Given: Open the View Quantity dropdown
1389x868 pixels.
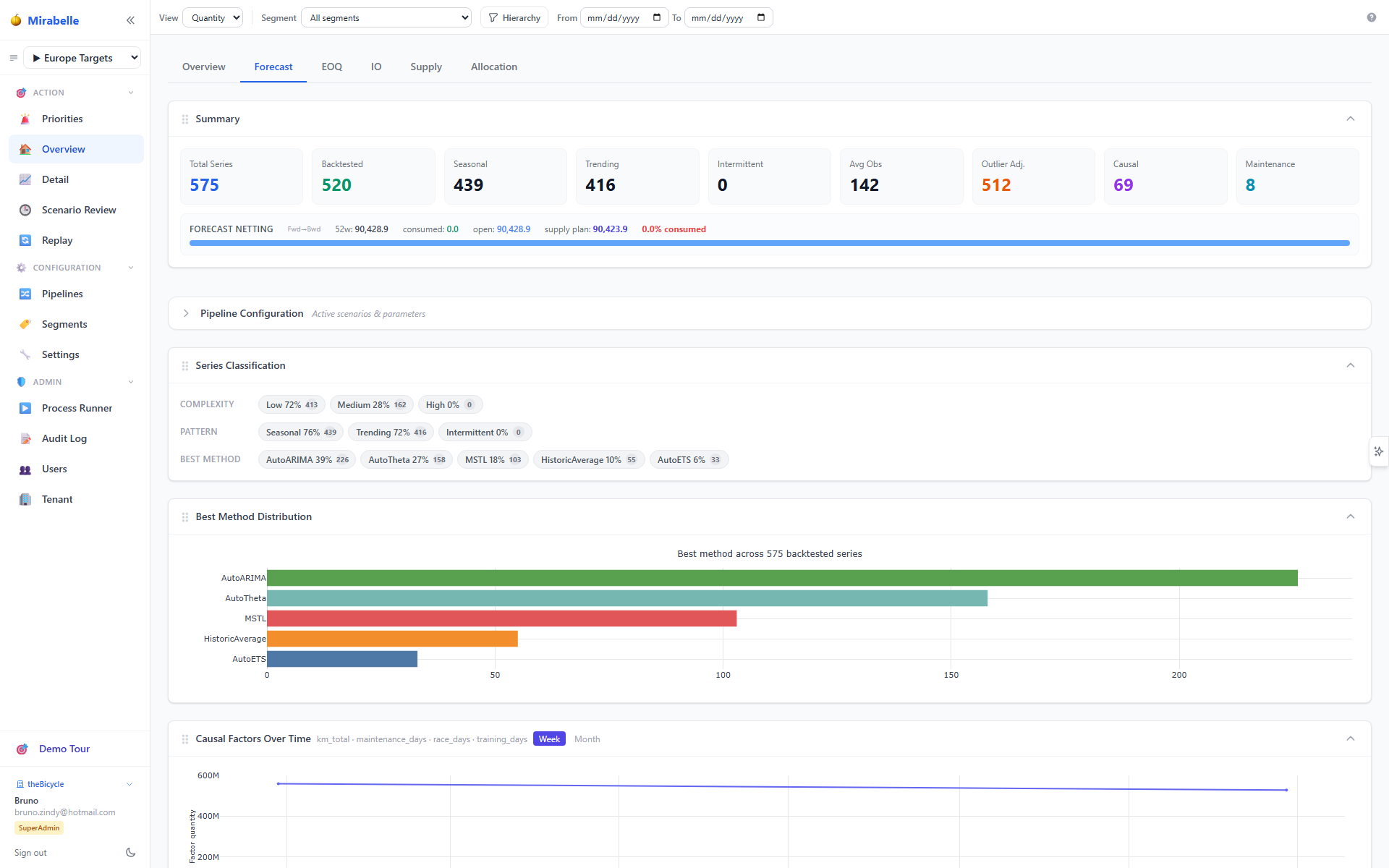Looking at the screenshot, I should [x=213, y=17].
